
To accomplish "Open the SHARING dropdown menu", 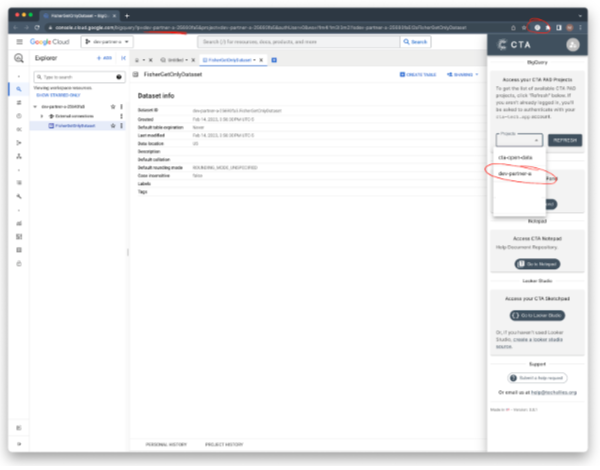I will tap(463, 75).
